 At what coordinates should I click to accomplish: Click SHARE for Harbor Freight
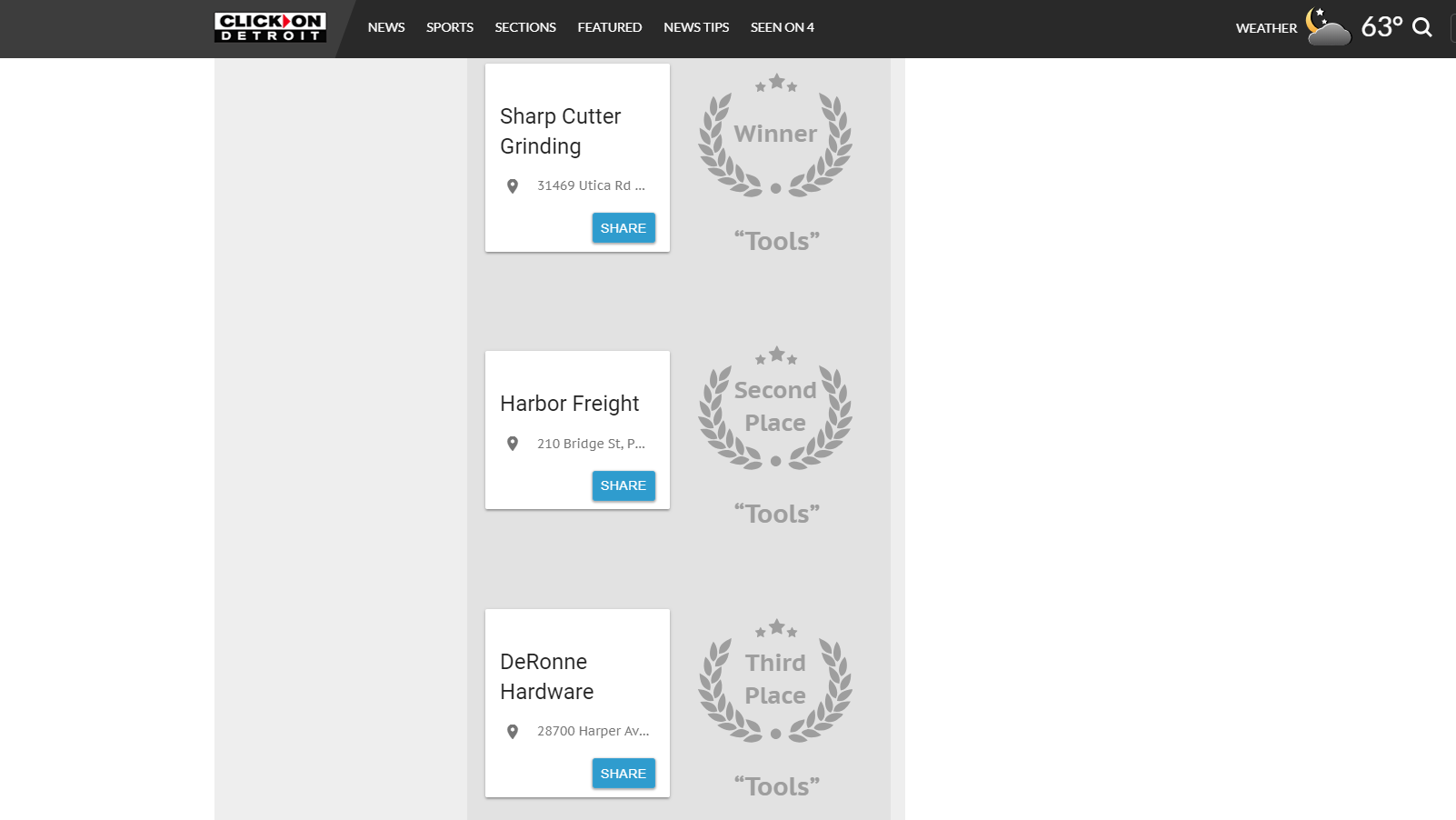tap(623, 485)
